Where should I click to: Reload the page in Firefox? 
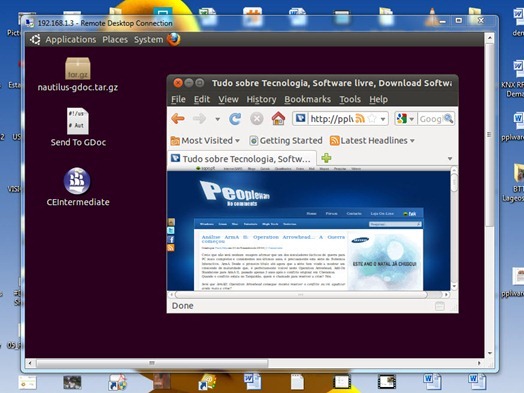click(x=235, y=119)
